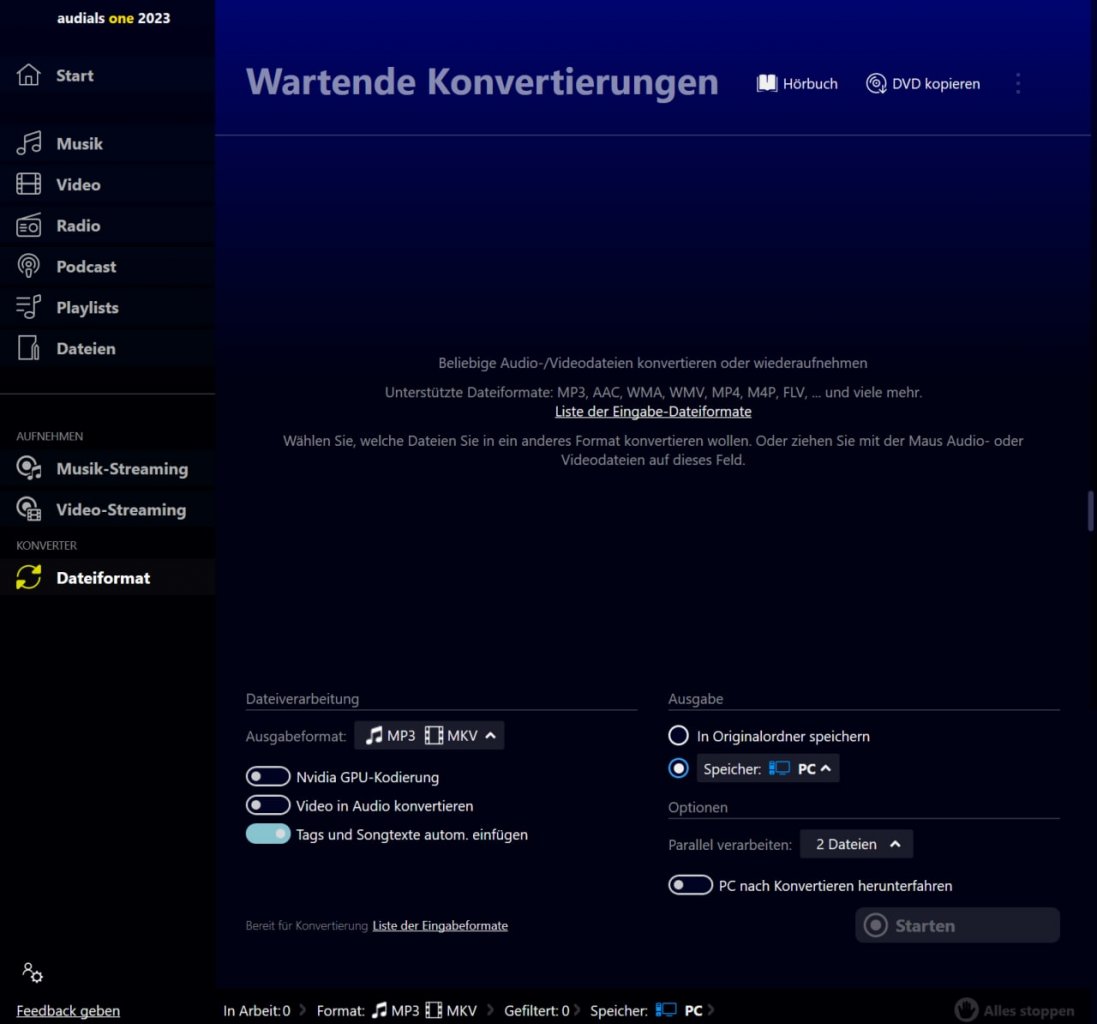The width and height of the screenshot is (1097, 1024).
Task: Open Liste der Eingabeformate link at bottom
Action: pyautogui.click(x=440, y=925)
